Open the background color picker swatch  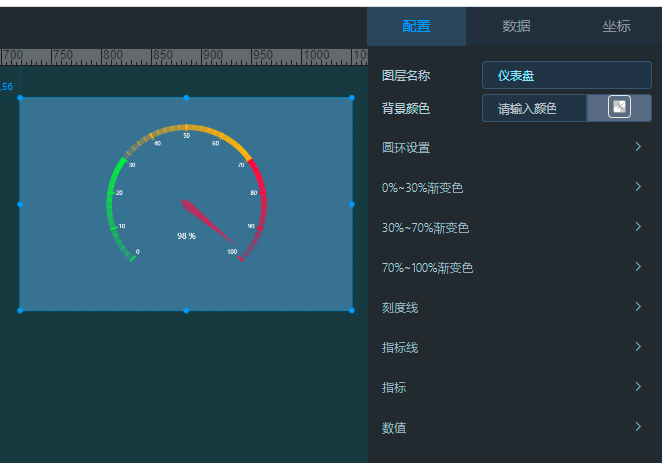pyautogui.click(x=619, y=108)
